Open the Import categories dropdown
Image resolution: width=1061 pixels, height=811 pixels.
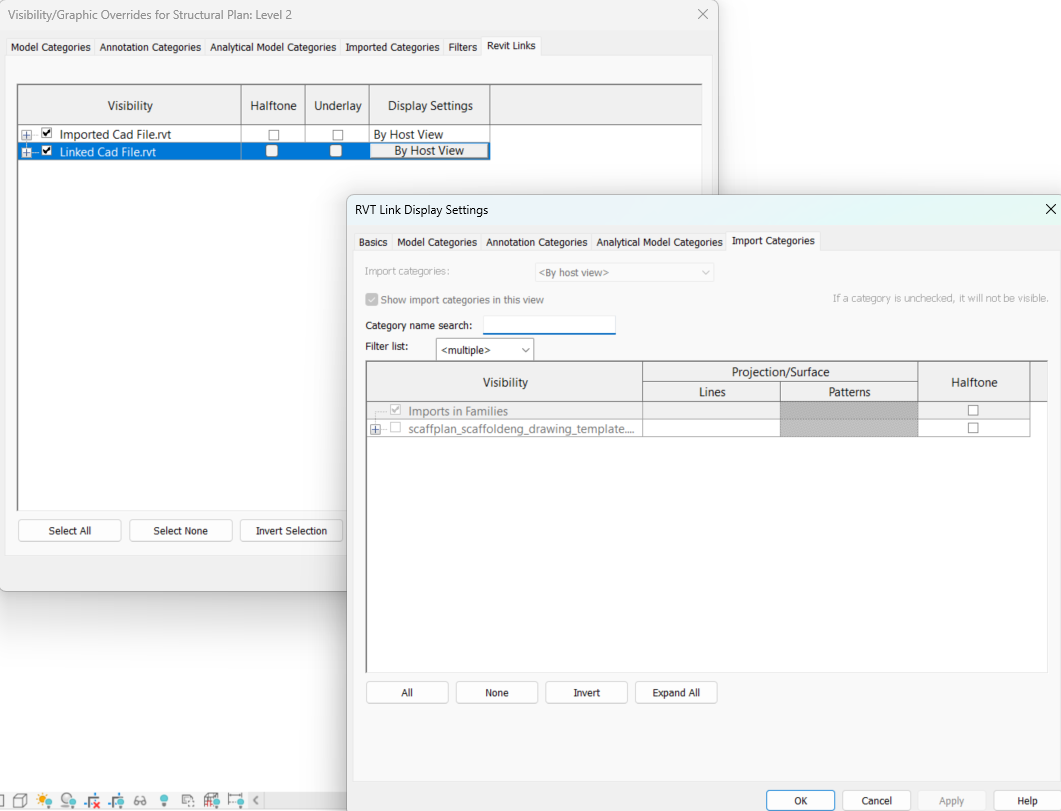(624, 272)
